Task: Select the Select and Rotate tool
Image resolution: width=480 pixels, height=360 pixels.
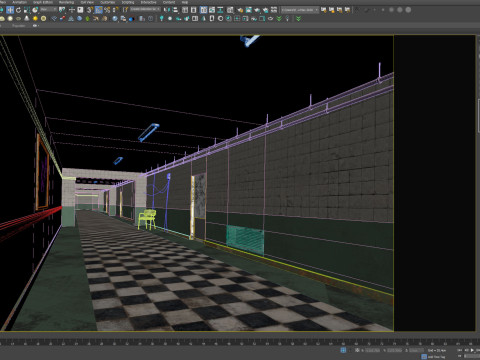Action: pos(18,10)
